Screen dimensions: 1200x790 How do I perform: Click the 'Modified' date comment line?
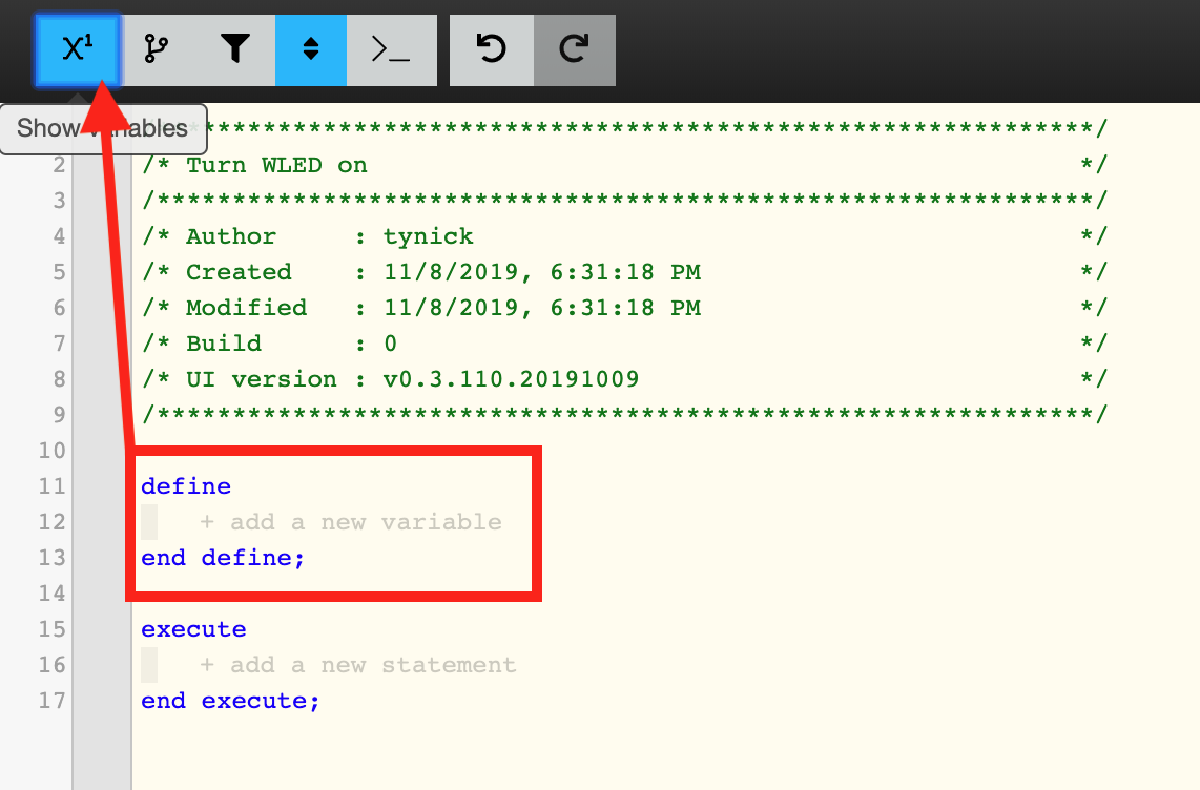tap(624, 308)
